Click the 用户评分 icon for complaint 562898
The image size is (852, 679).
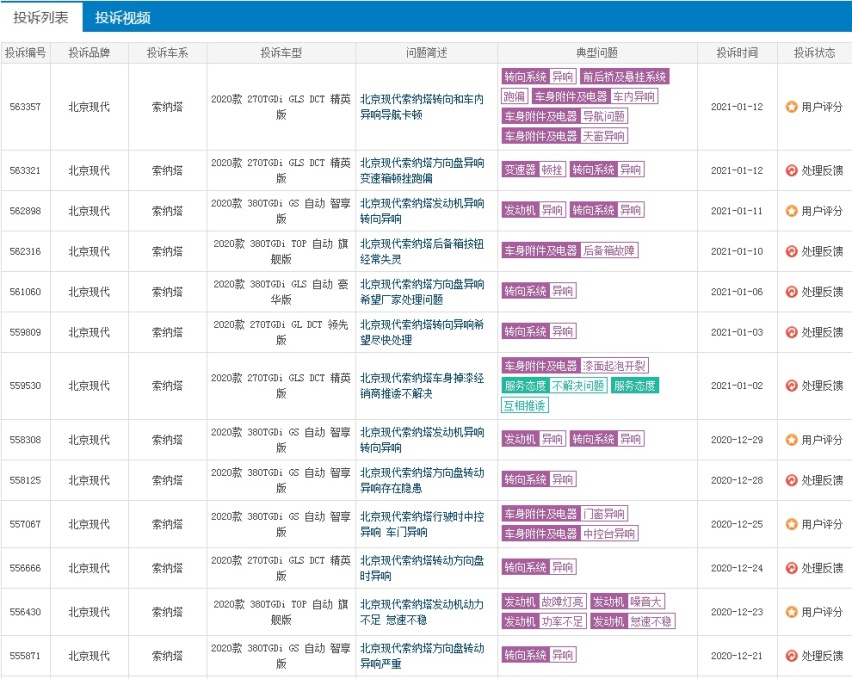[791, 211]
